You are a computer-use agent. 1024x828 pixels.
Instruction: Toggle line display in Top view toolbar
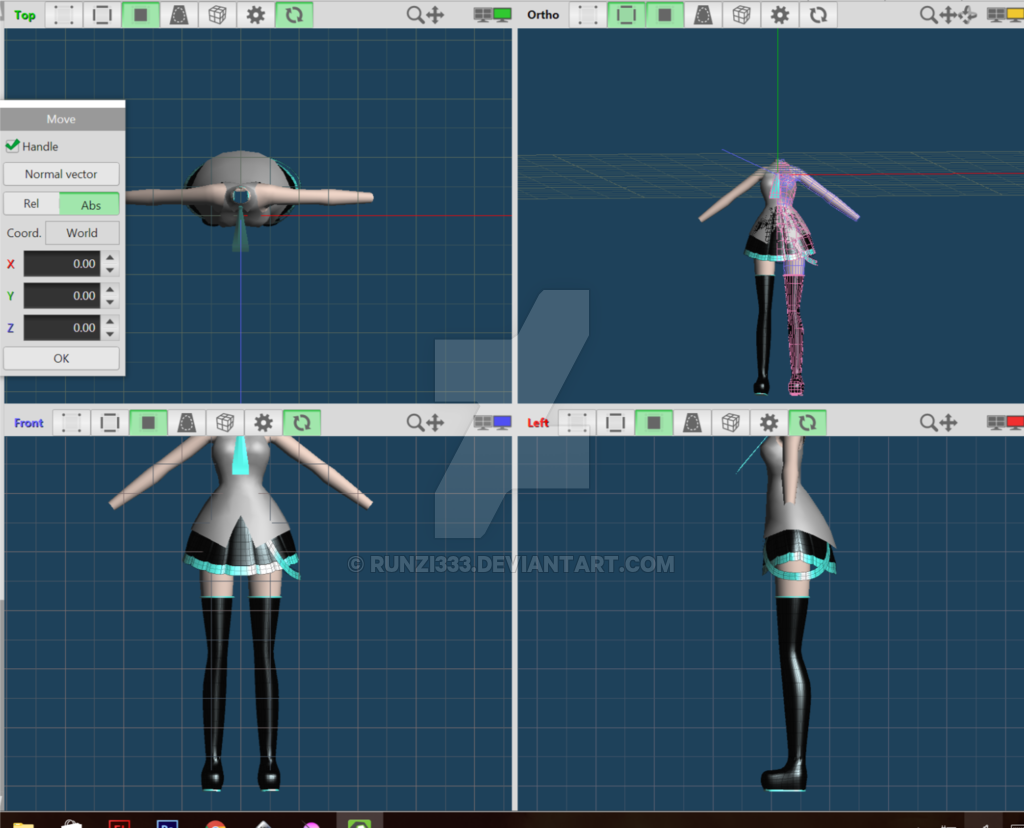pos(103,14)
